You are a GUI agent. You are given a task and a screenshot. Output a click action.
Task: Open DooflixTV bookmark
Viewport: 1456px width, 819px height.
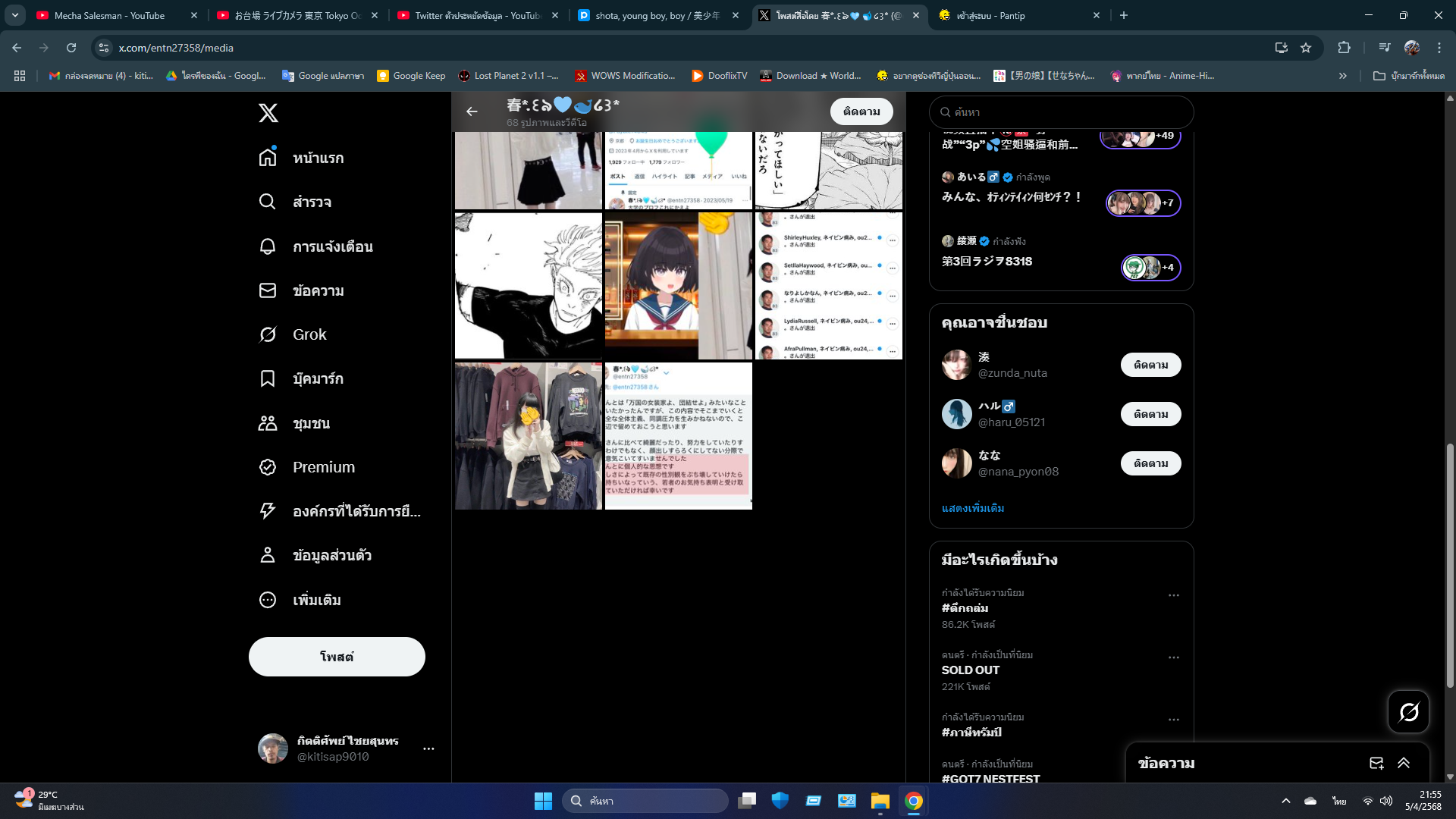click(x=719, y=76)
